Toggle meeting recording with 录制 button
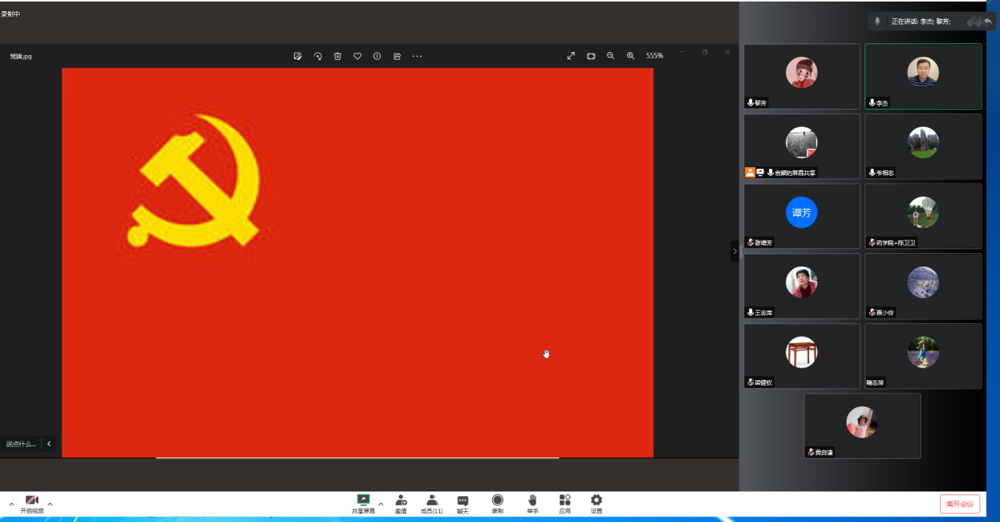1000x522 pixels. tap(497, 501)
